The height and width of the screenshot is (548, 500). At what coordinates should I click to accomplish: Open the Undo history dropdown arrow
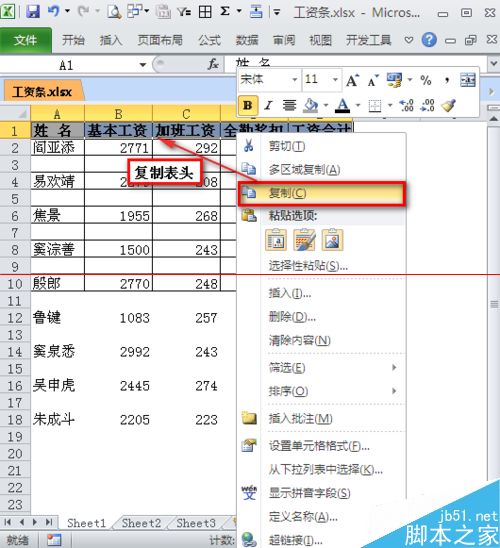coord(67,11)
